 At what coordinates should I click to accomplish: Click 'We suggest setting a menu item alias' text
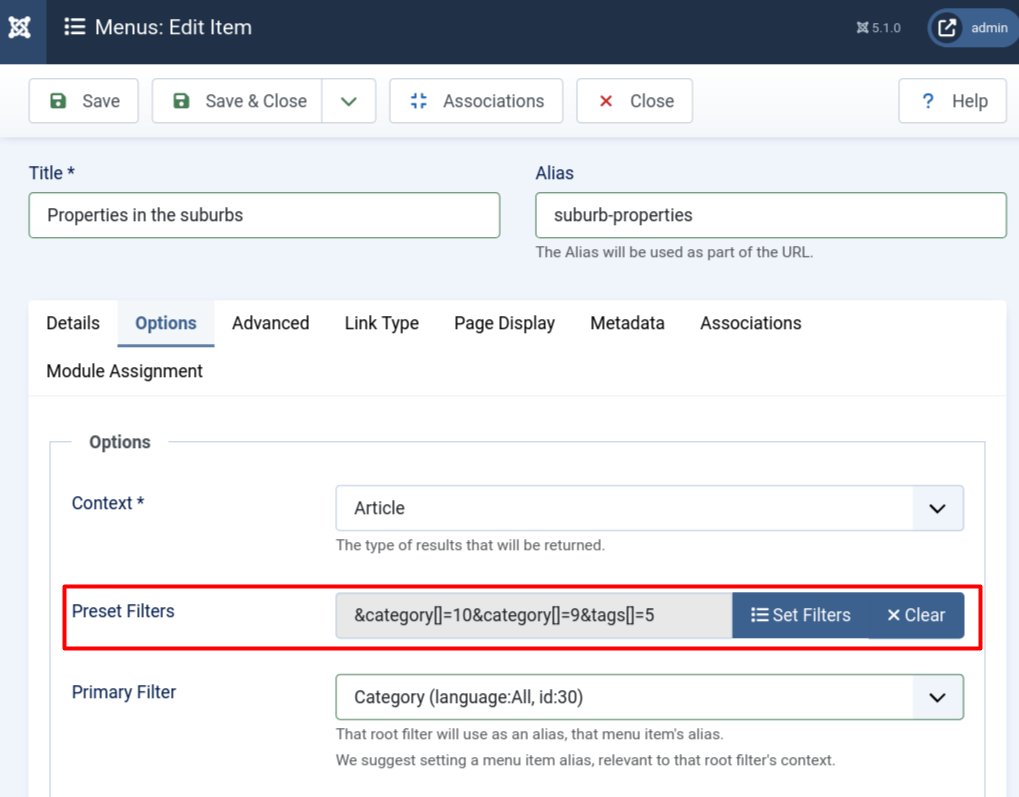click(585, 761)
